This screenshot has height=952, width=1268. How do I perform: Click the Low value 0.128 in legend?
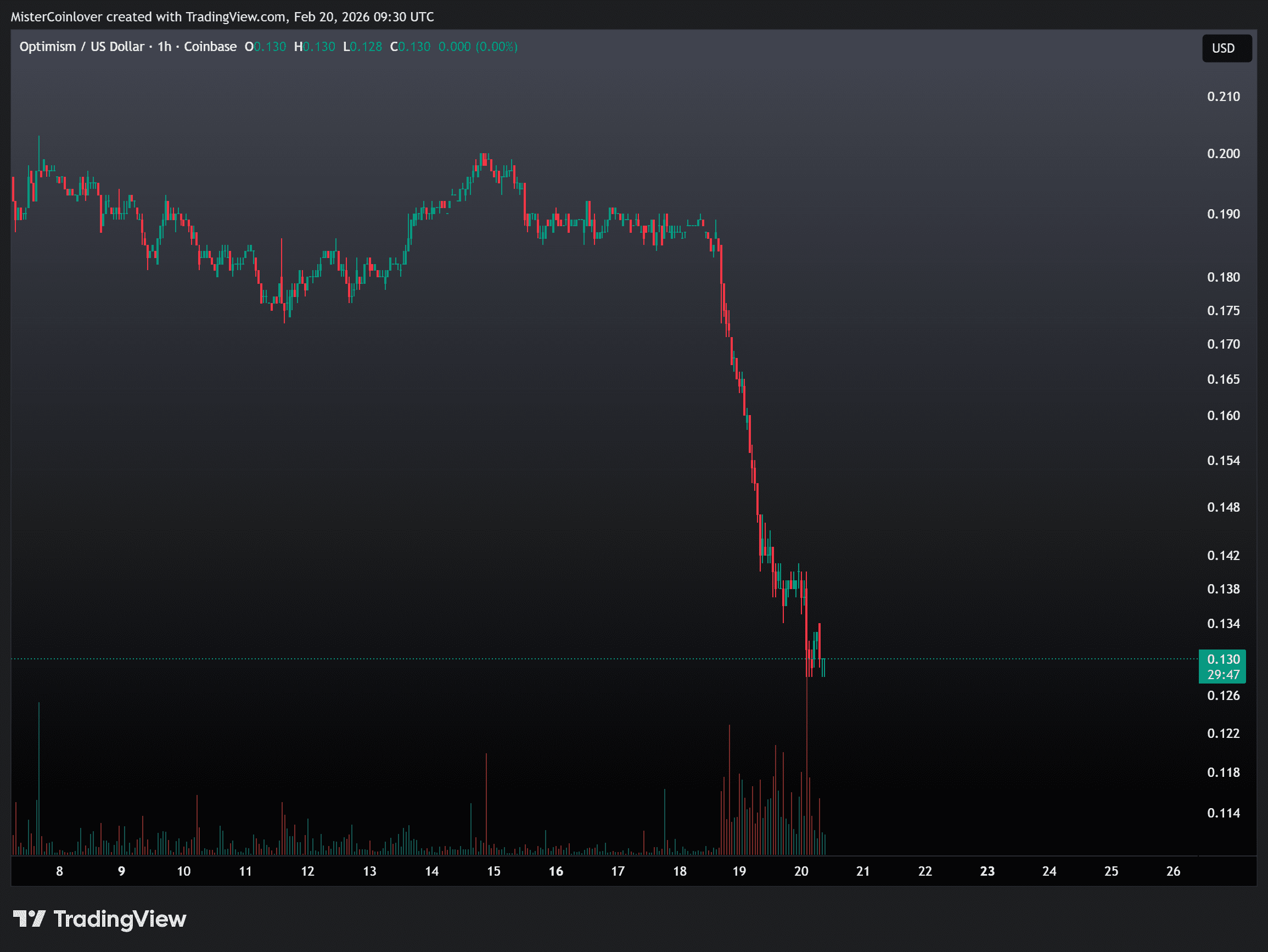point(366,47)
